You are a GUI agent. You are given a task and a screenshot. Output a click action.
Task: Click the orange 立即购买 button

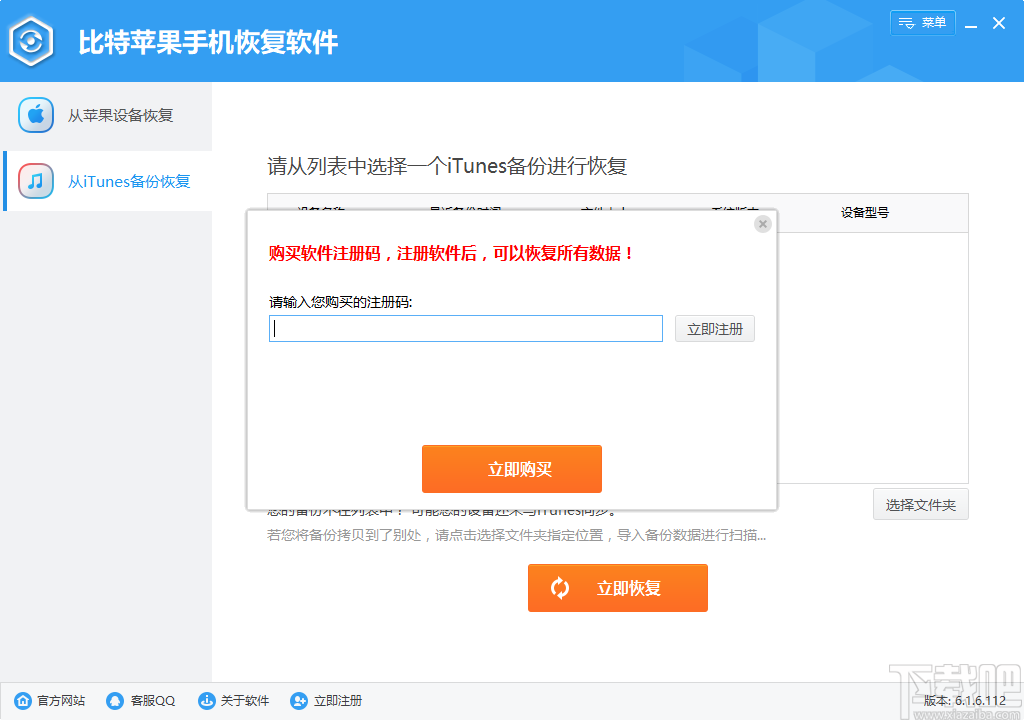coord(511,469)
